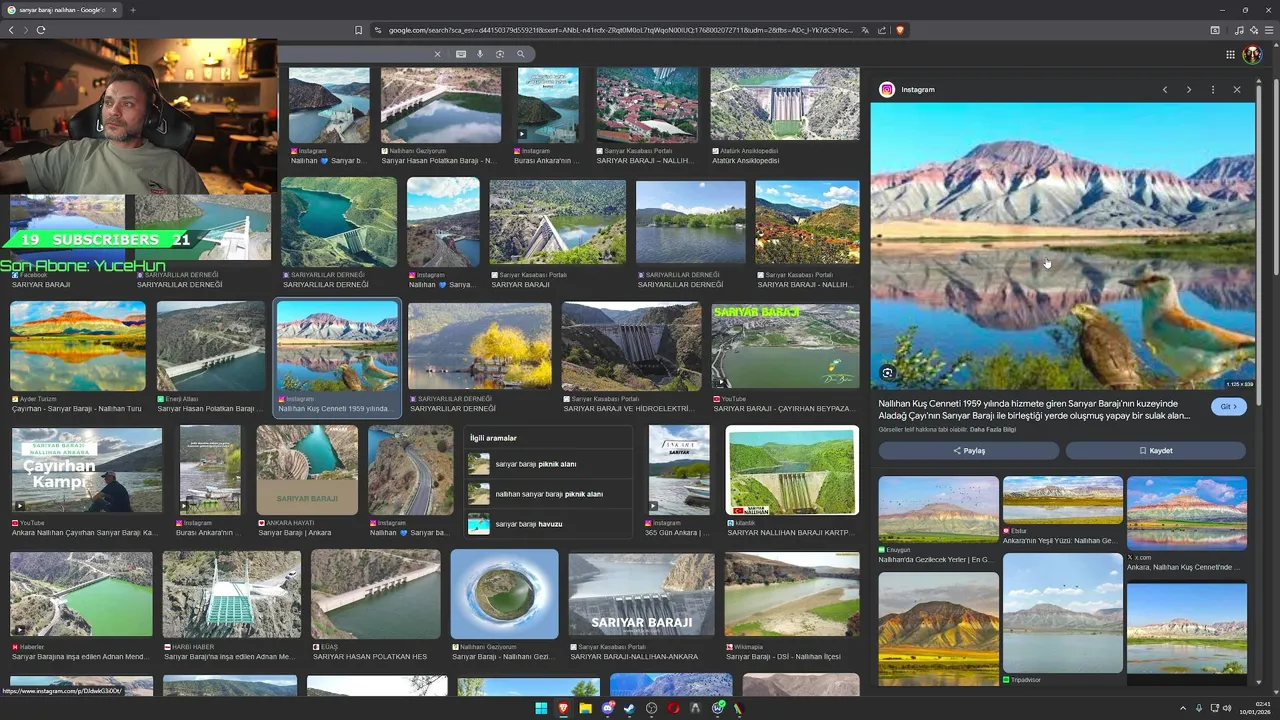1280x720 pixels.
Task: Open the Enuygun Nallıhan'da Gezilecek Yerler image
Action: (x=938, y=510)
